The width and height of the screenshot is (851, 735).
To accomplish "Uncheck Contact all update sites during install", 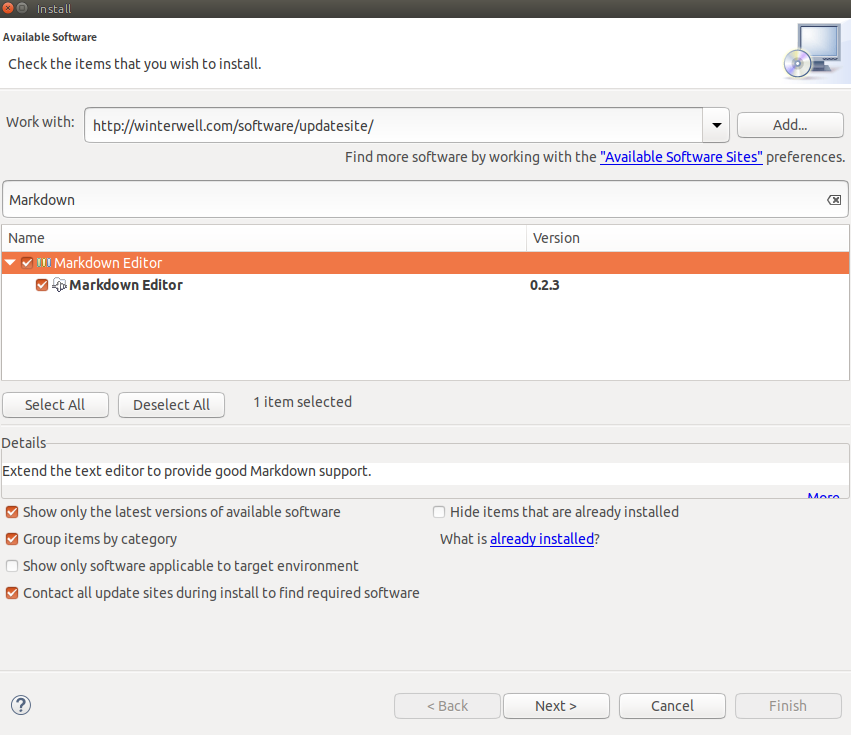I will point(11,592).
